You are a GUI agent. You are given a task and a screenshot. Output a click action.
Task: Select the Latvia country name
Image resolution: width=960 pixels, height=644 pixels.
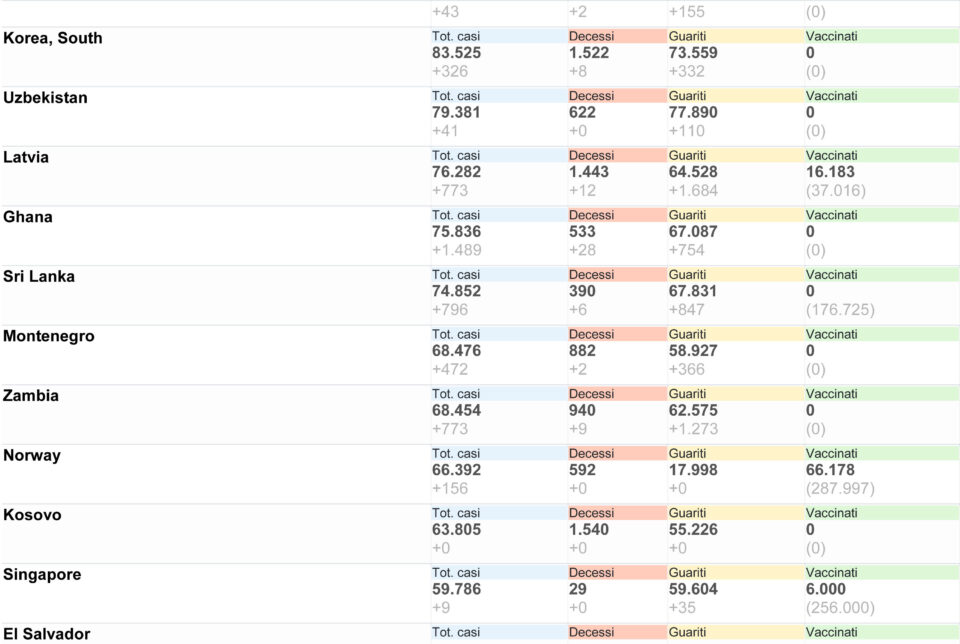click(x=26, y=157)
